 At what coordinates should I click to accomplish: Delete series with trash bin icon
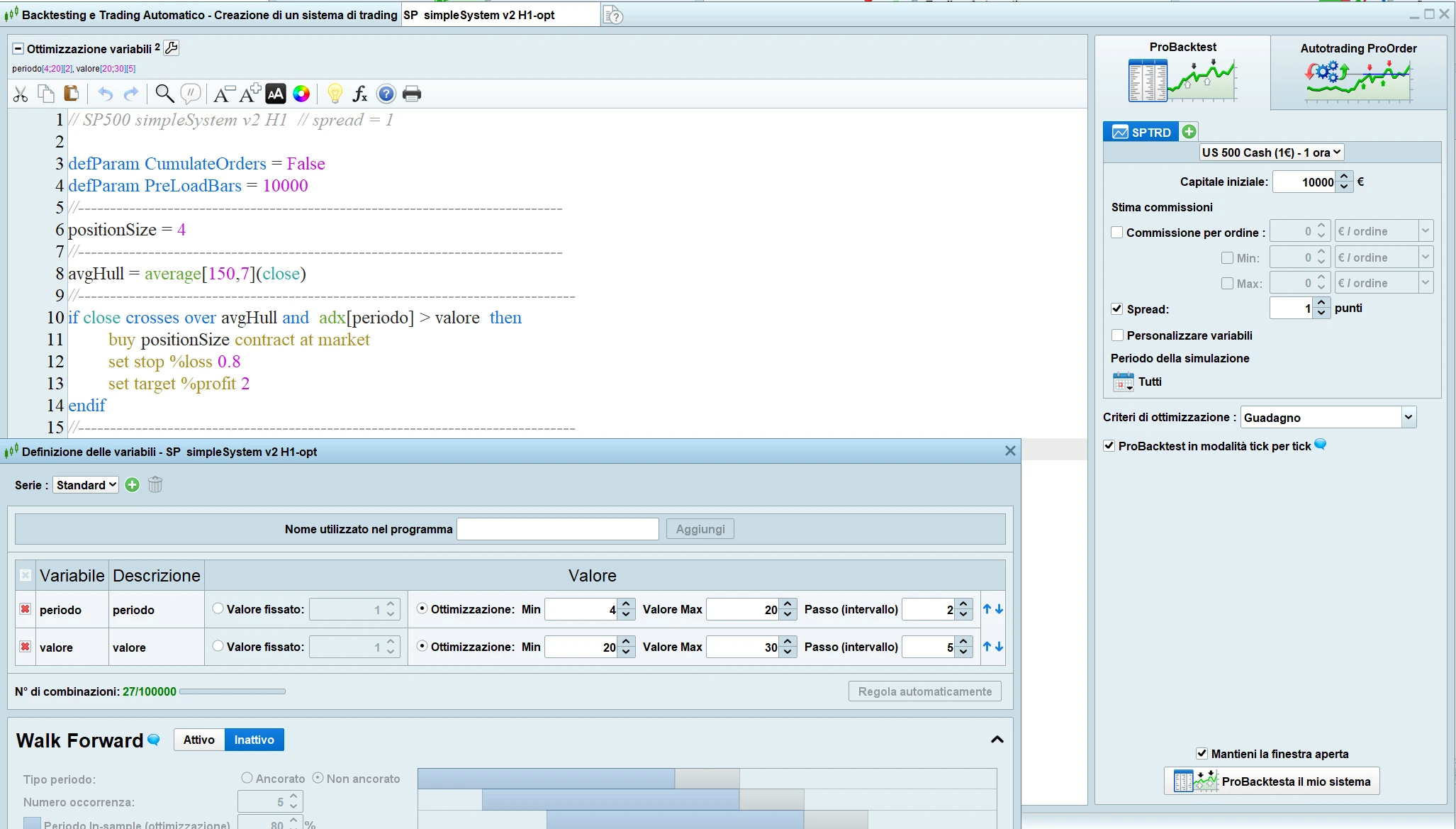point(155,485)
